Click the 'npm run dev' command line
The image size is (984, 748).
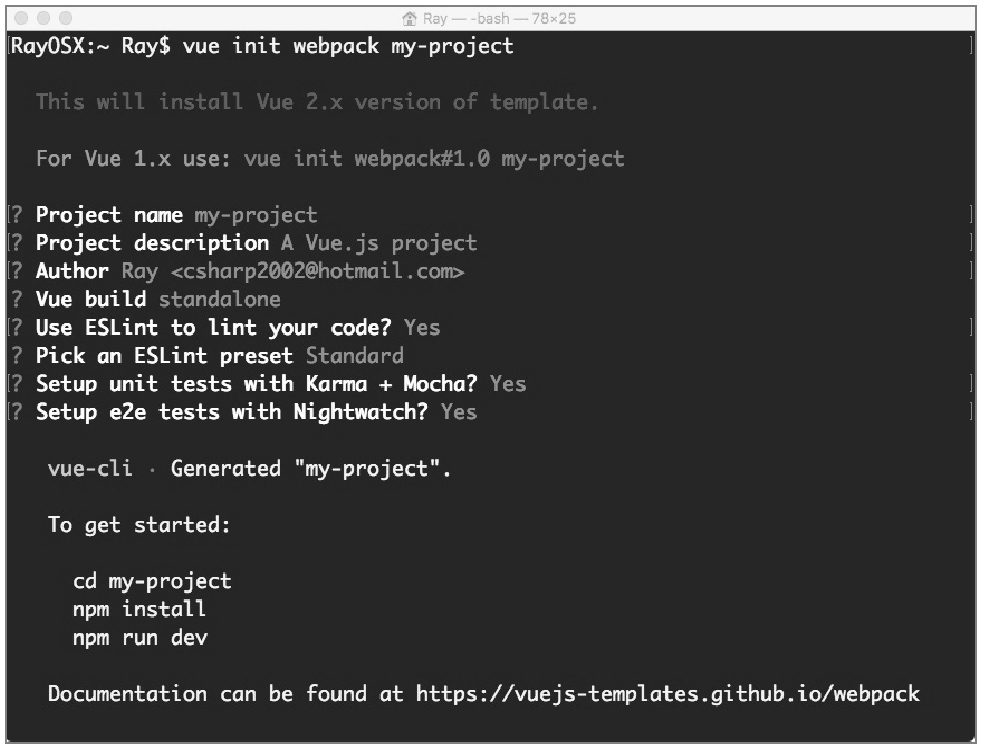click(140, 638)
